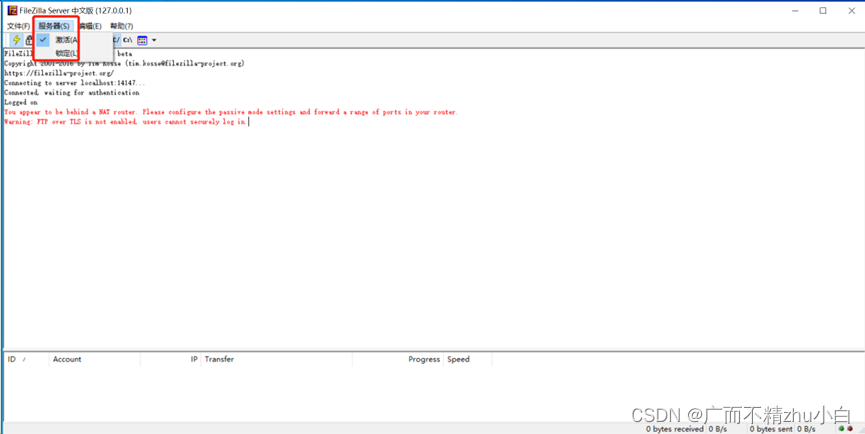The width and height of the screenshot is (865, 434).
Task: Sort connections by the Account column header
Action: (95, 359)
